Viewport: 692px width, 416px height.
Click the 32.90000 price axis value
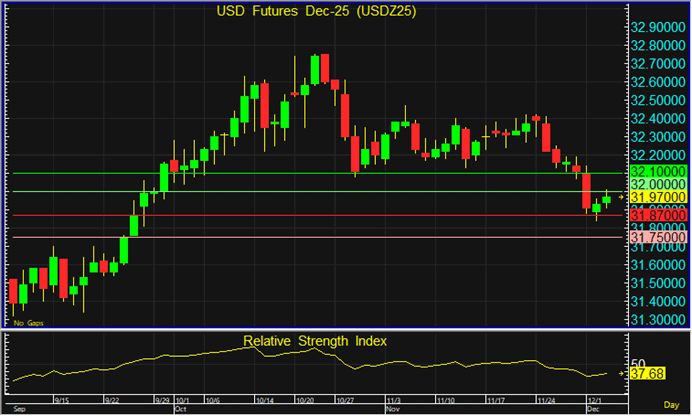point(657,28)
